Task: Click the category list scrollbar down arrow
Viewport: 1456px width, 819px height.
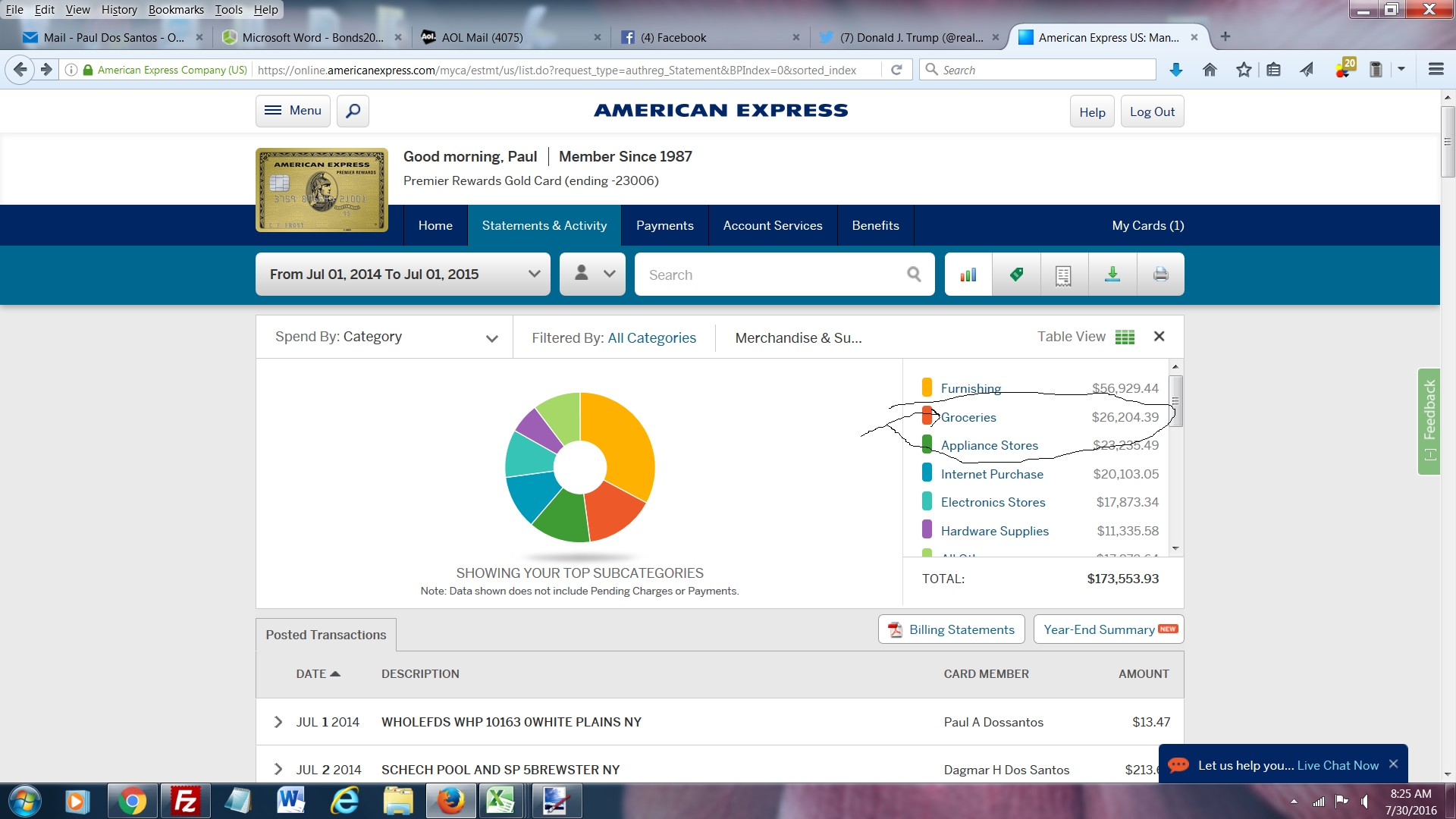Action: click(1175, 548)
